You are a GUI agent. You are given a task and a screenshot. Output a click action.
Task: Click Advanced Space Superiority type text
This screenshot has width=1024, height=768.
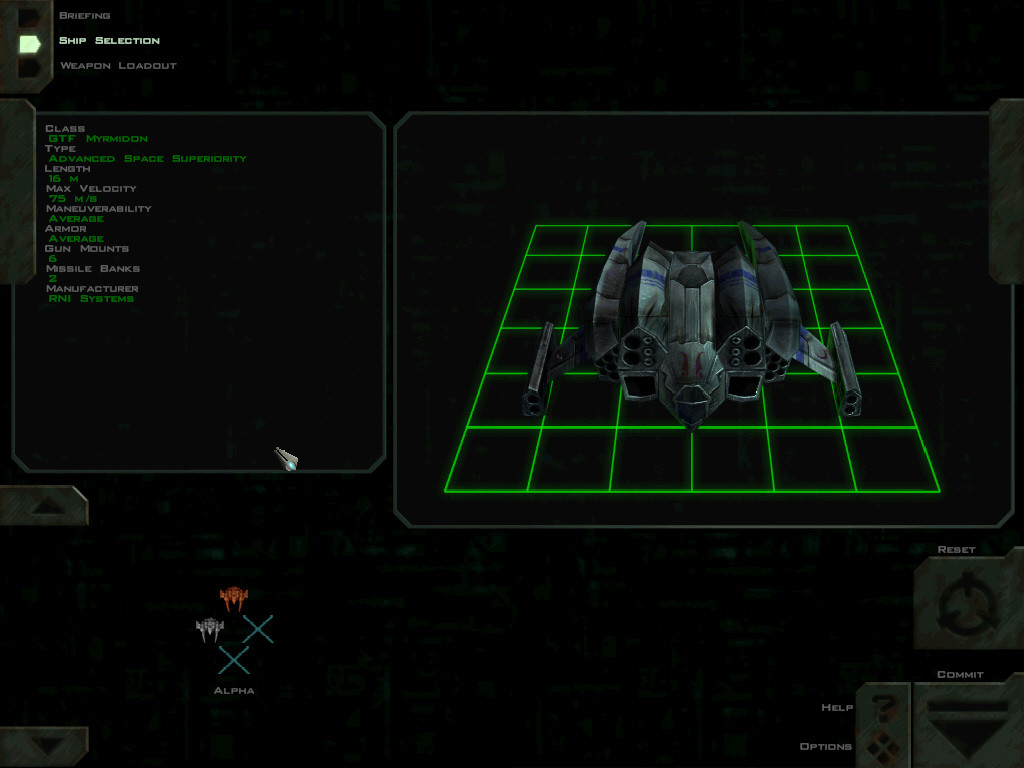tap(148, 159)
